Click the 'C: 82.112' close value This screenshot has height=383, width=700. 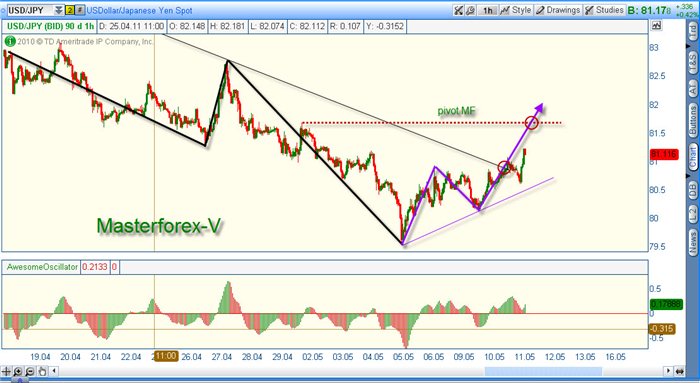pyautogui.click(x=307, y=26)
